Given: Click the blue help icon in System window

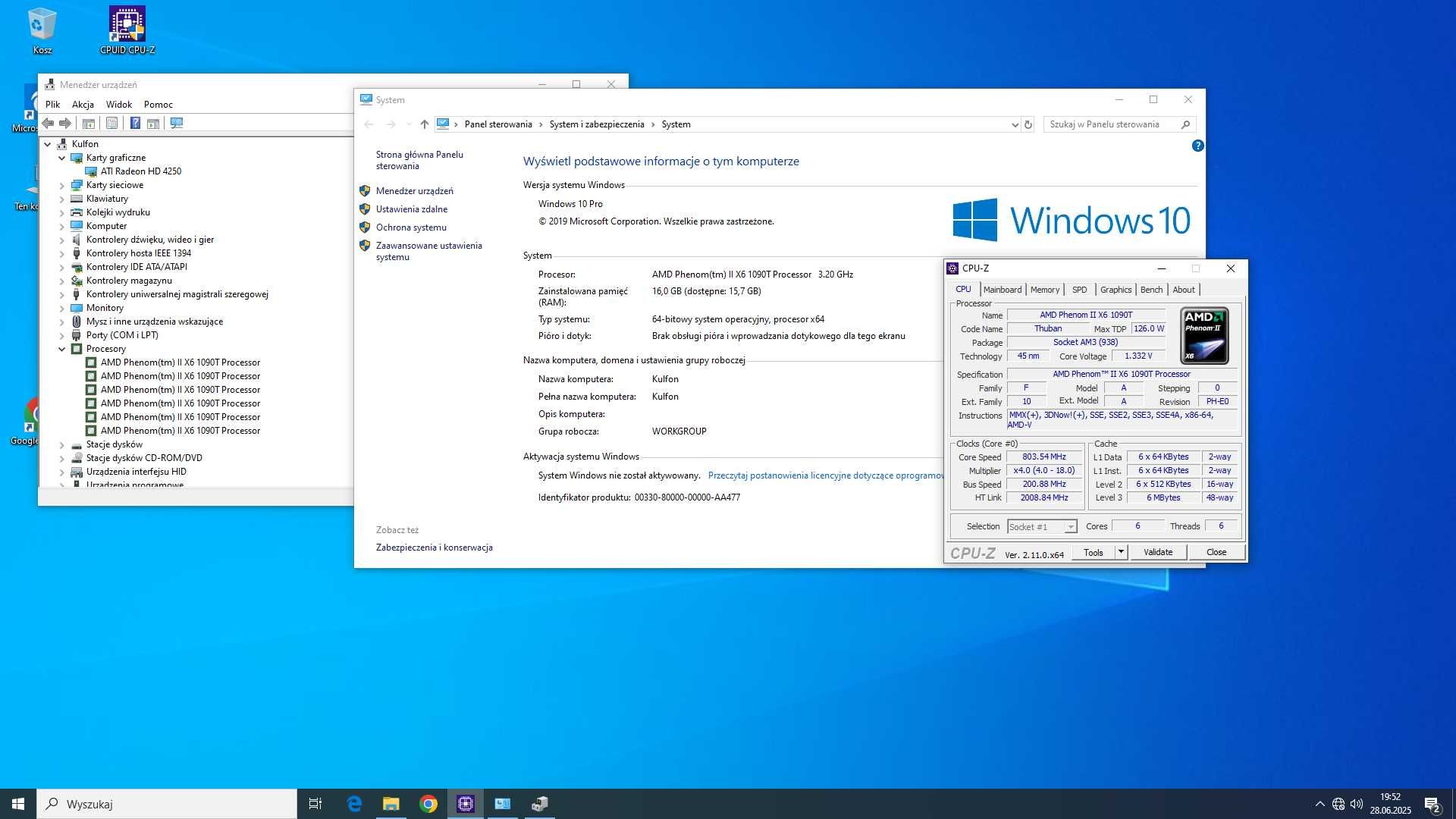Looking at the screenshot, I should 1197,146.
